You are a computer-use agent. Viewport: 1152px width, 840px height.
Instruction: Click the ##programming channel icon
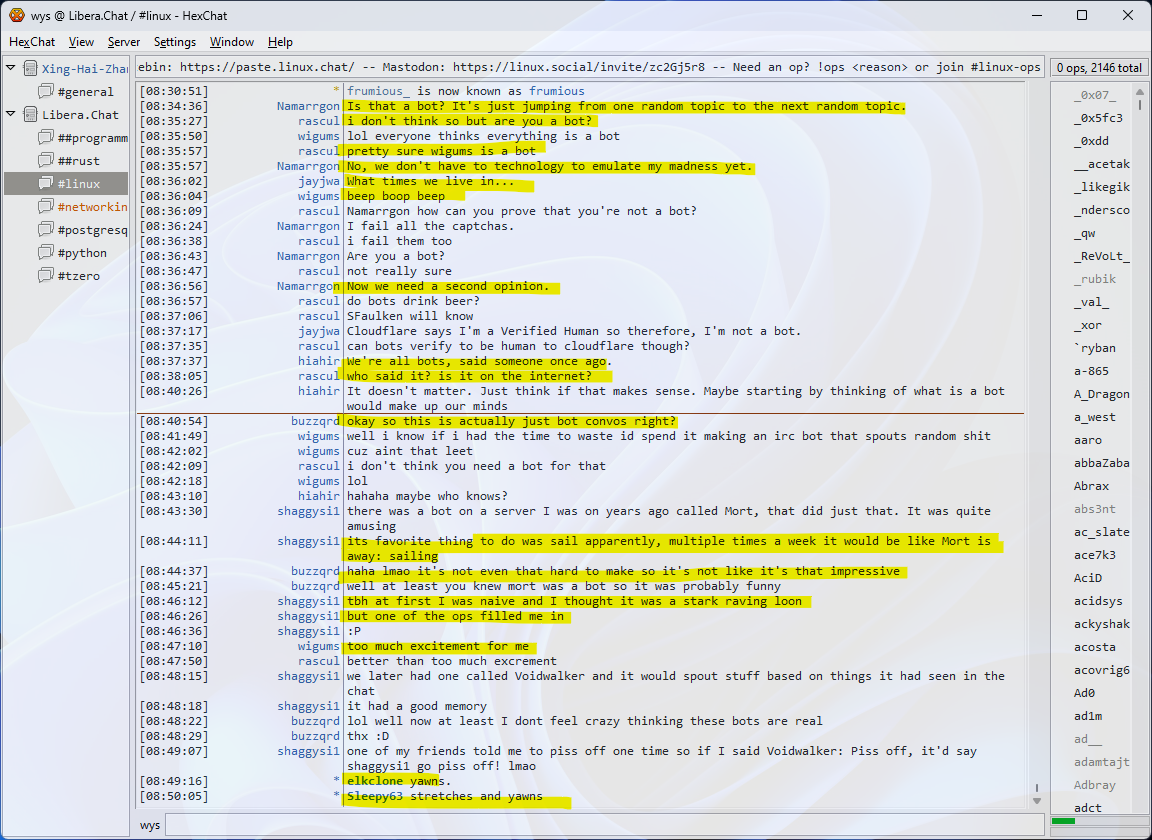pos(46,138)
